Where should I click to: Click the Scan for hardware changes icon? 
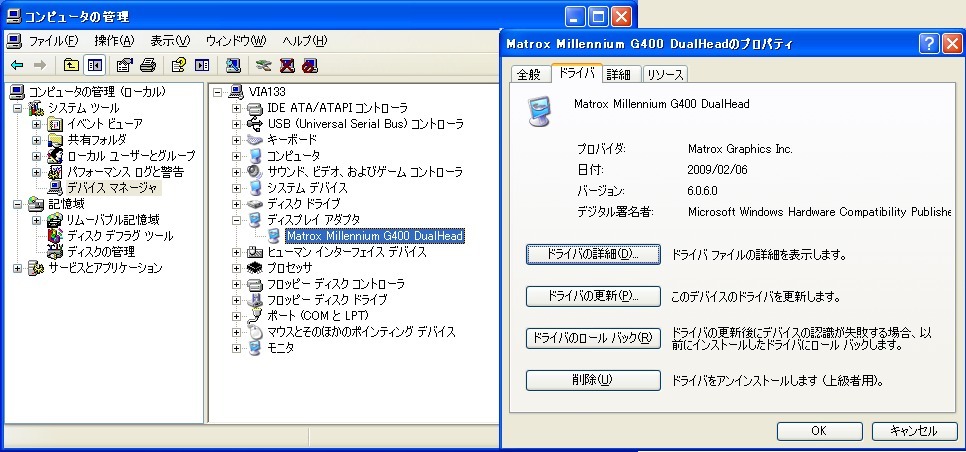(x=233, y=65)
